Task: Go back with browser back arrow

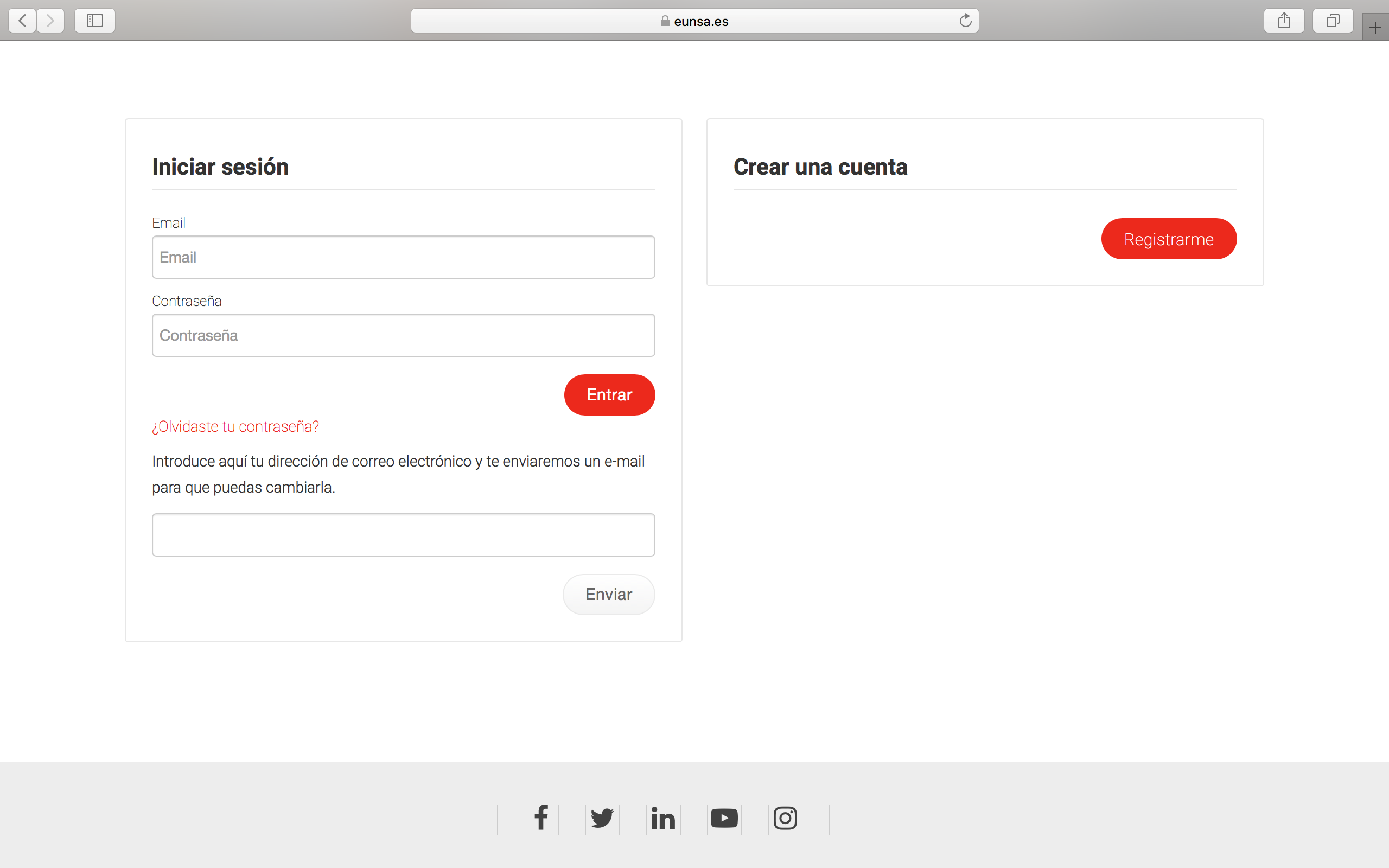Action: coord(22,21)
